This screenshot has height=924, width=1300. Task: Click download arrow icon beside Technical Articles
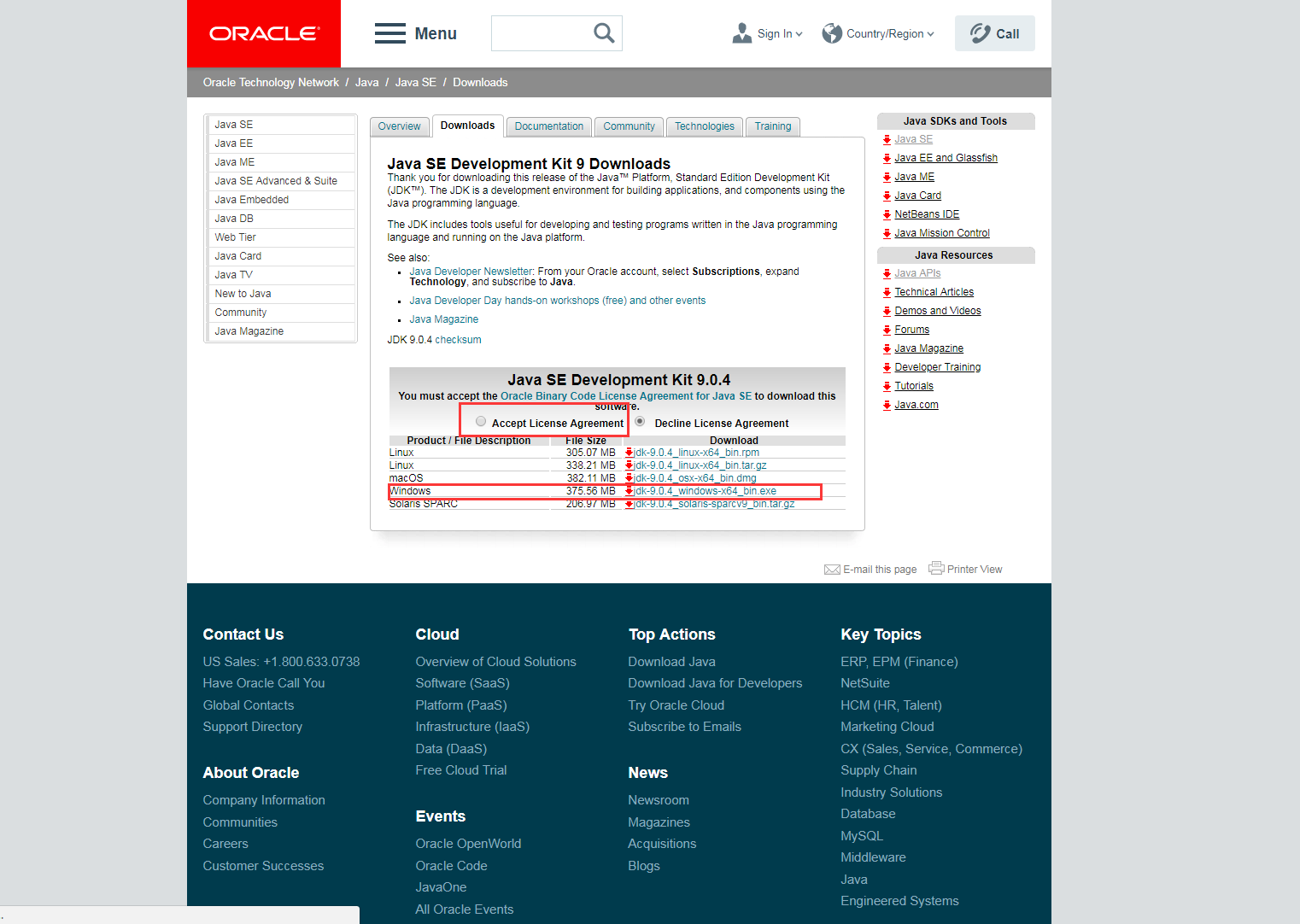pos(887,293)
